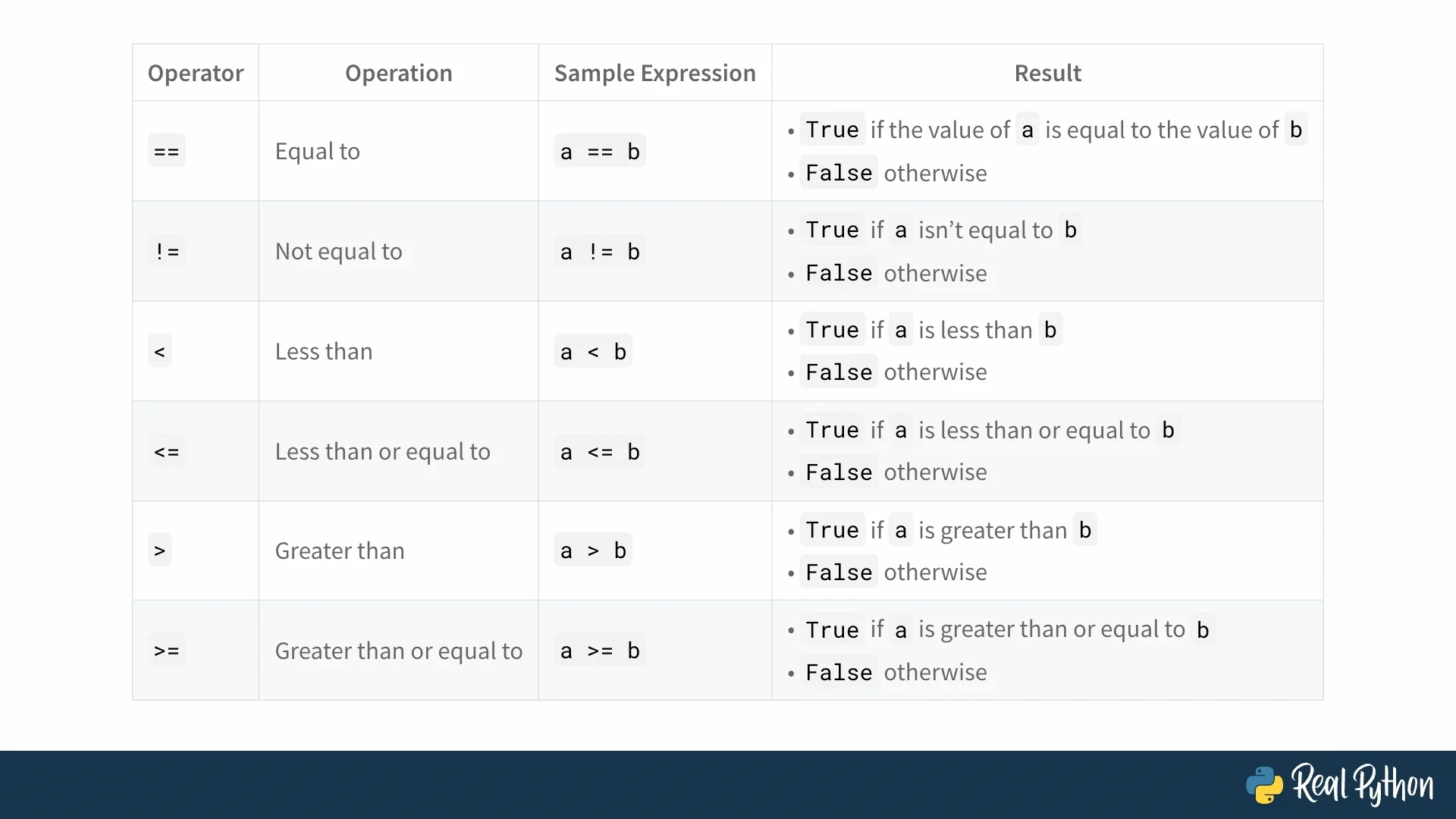Click the Real Python snake logo icon
1456x819 pixels.
click(x=1264, y=785)
